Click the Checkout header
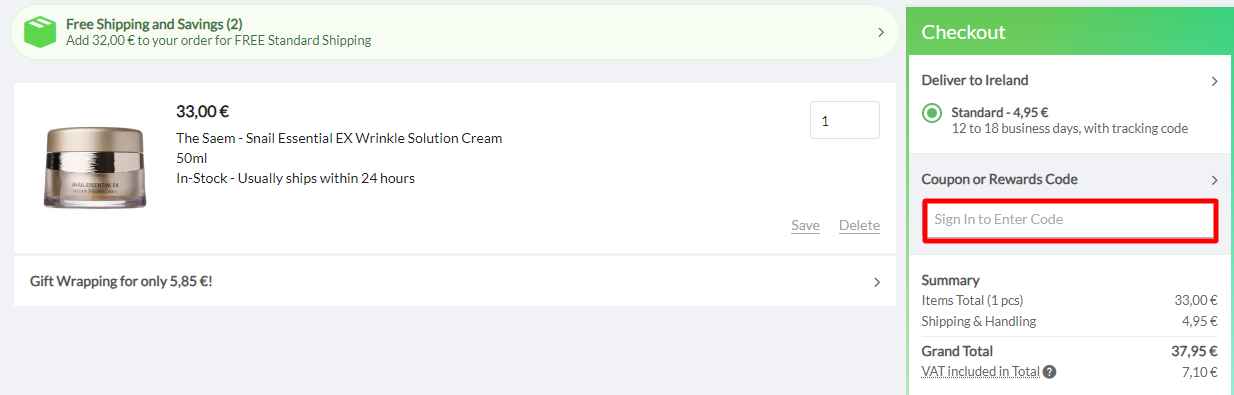Screen dimensions: 1234x395 (963, 32)
